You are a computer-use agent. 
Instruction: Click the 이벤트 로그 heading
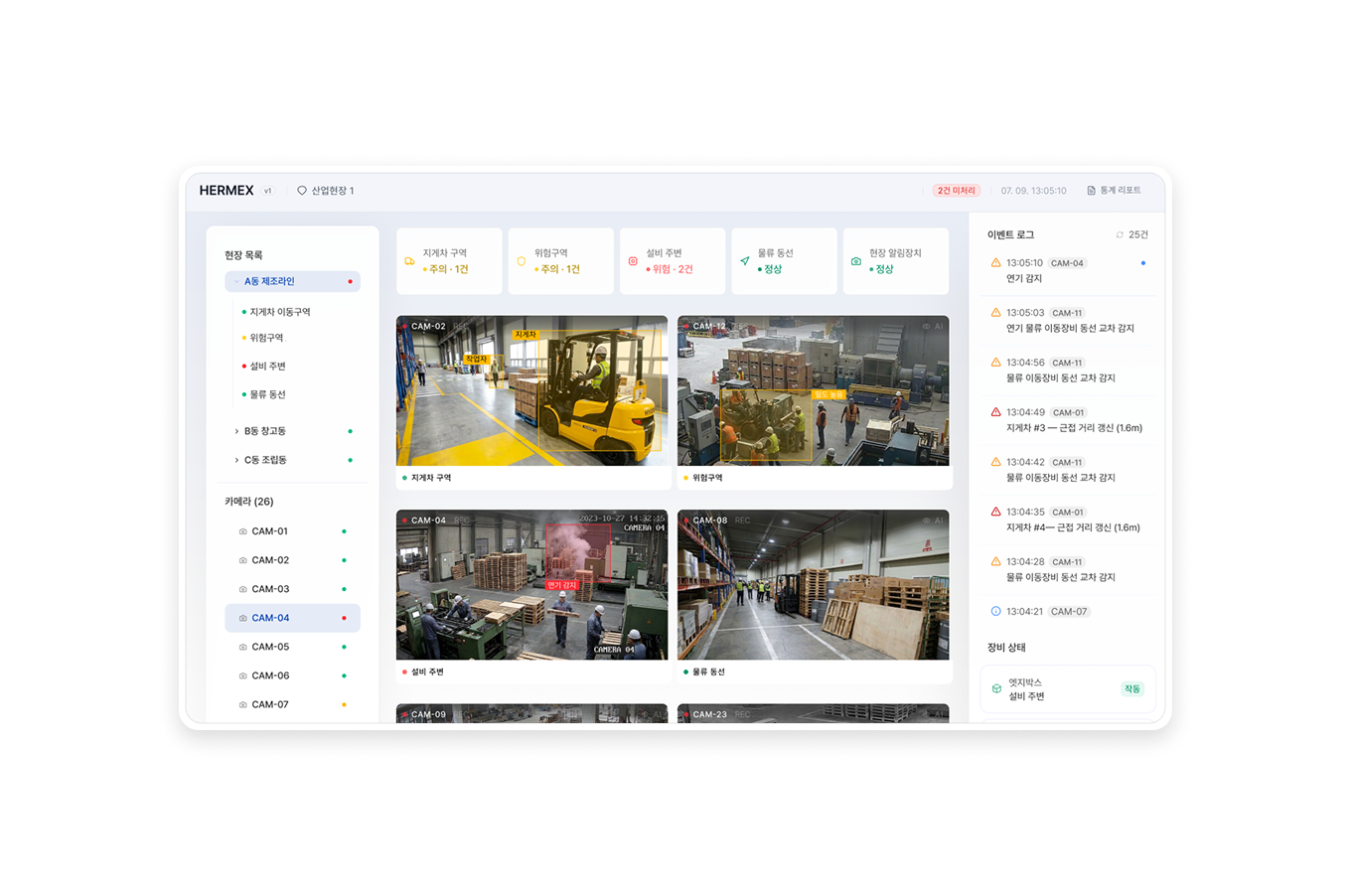(1010, 235)
